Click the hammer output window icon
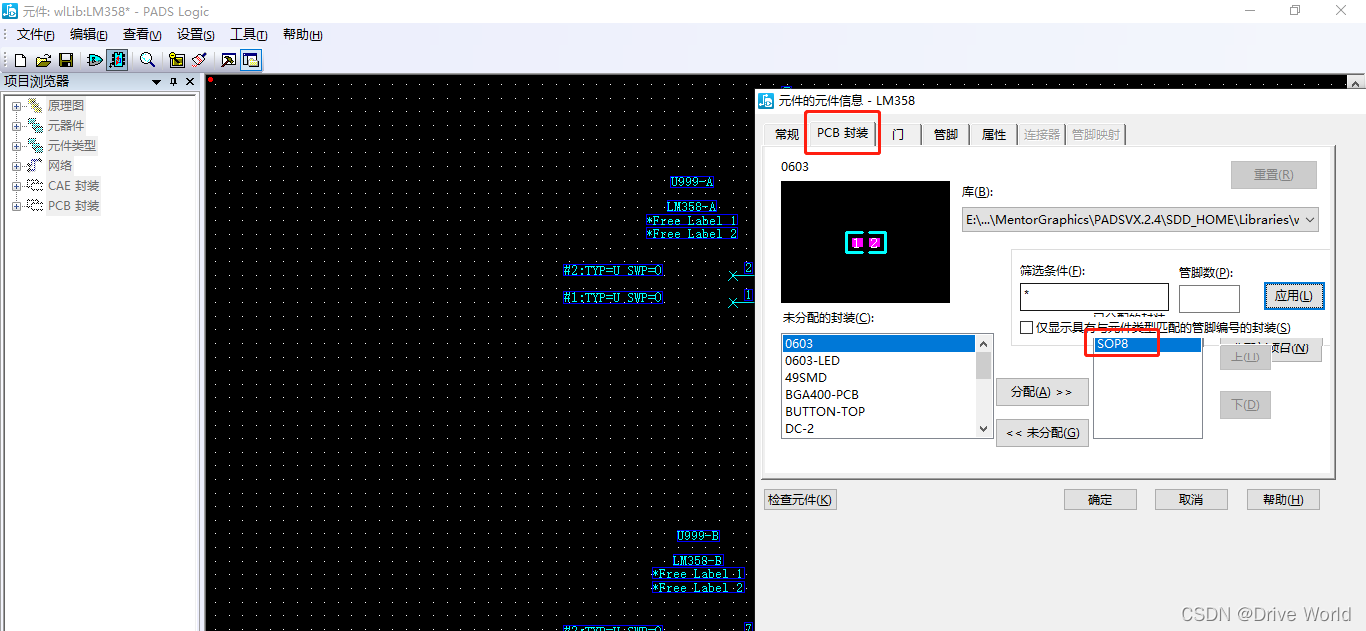The image size is (1366, 631). pyautogui.click(x=229, y=60)
